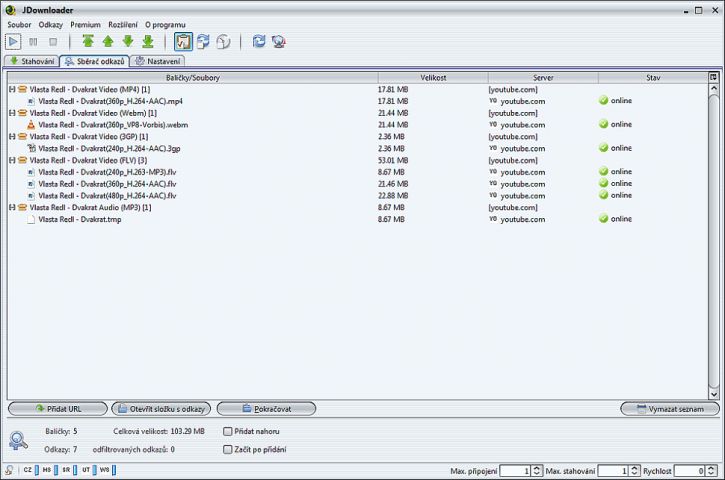Click online status icon of Dvakrat.tmp row
This screenshot has height=480, width=725.
(603, 219)
